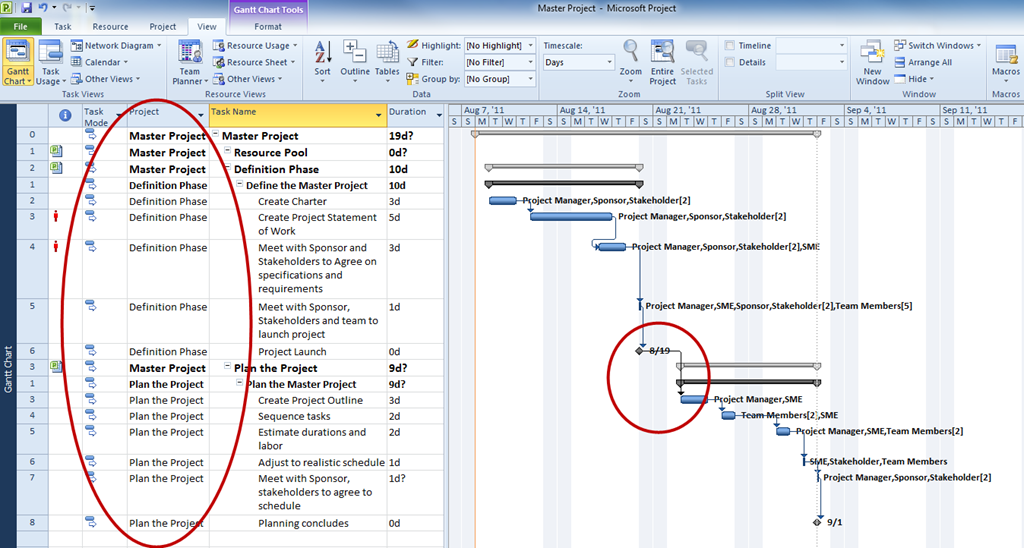This screenshot has width=1024, height=548.
Task: Select the Planning concludes task name
Action: (303, 523)
